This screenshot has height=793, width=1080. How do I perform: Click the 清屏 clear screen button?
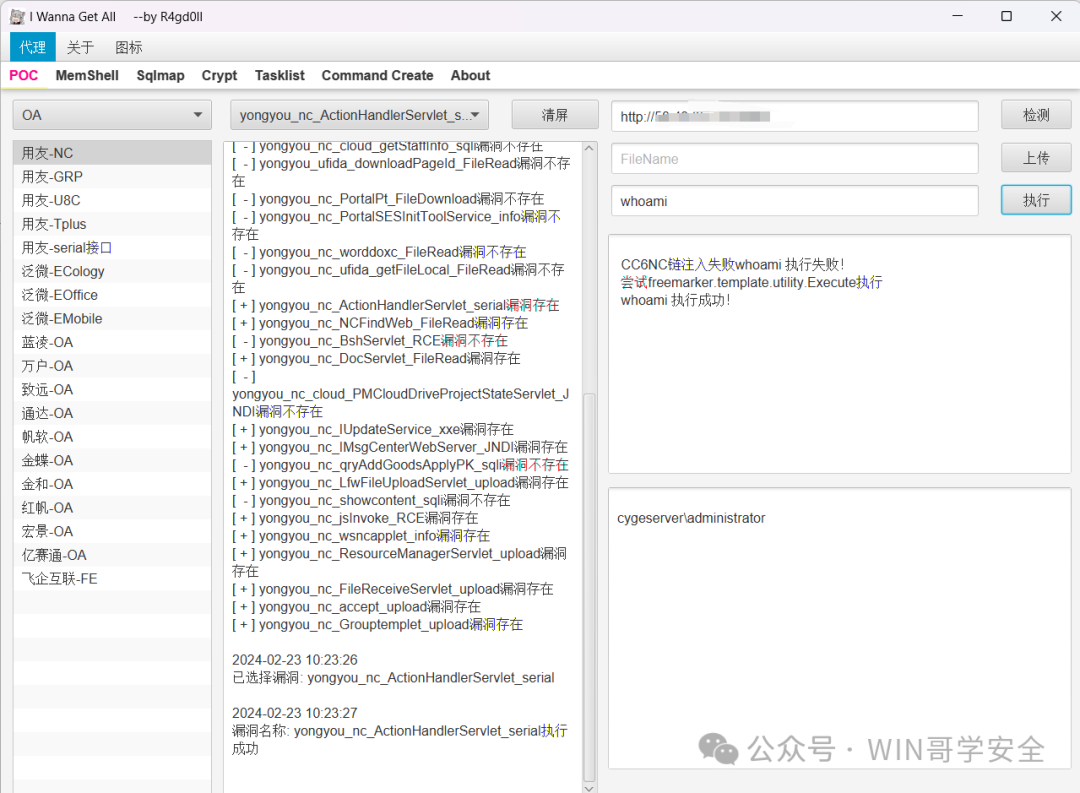554,115
